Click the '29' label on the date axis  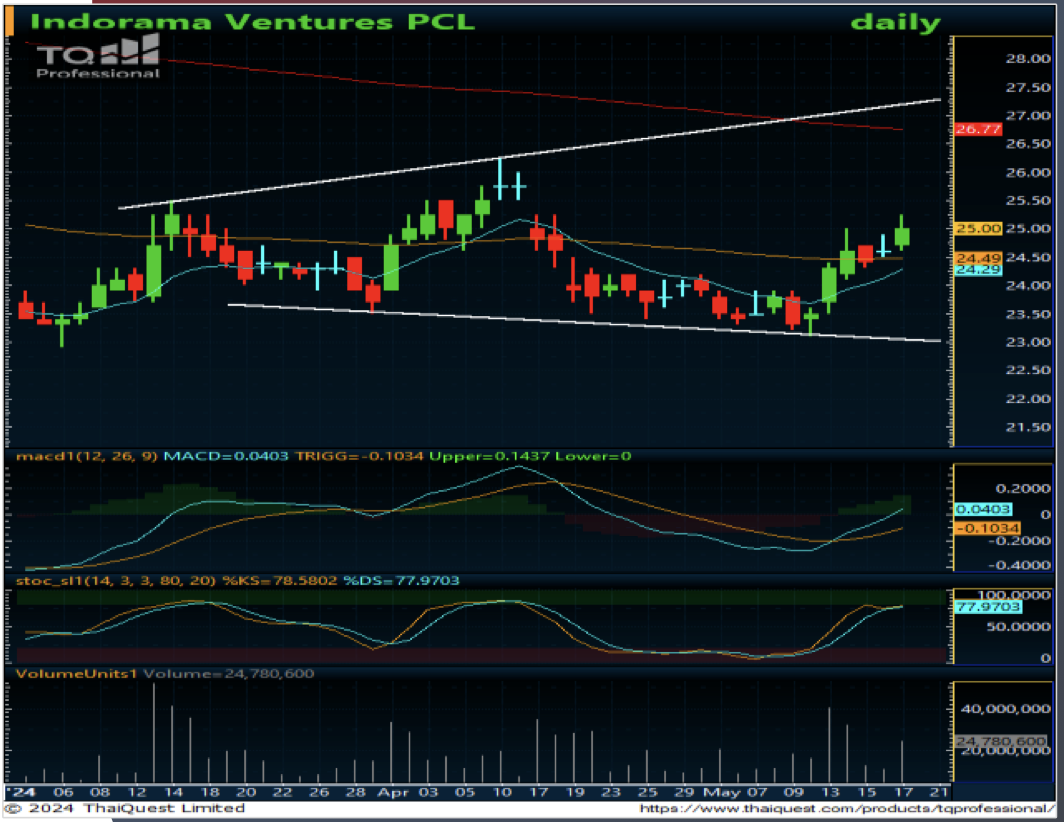tap(684, 792)
